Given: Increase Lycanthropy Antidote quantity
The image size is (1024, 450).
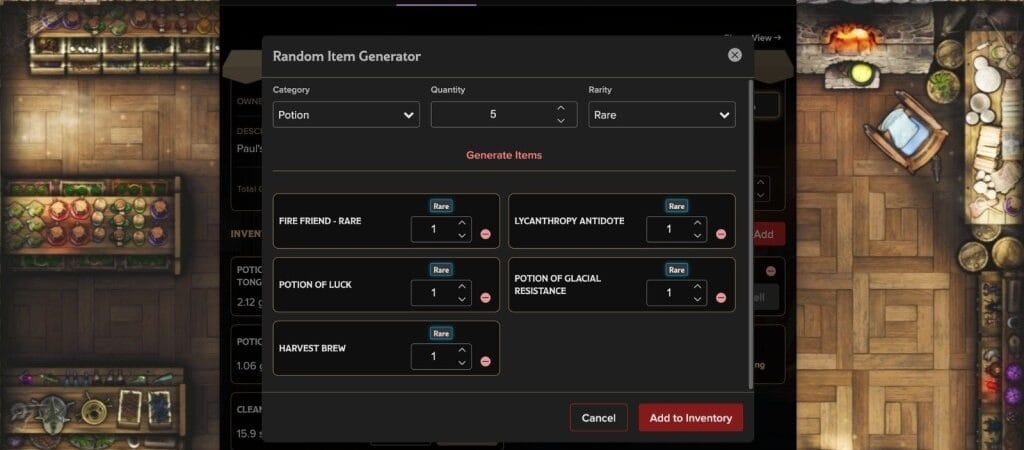Looking at the screenshot, I should pyautogui.click(x=697, y=223).
